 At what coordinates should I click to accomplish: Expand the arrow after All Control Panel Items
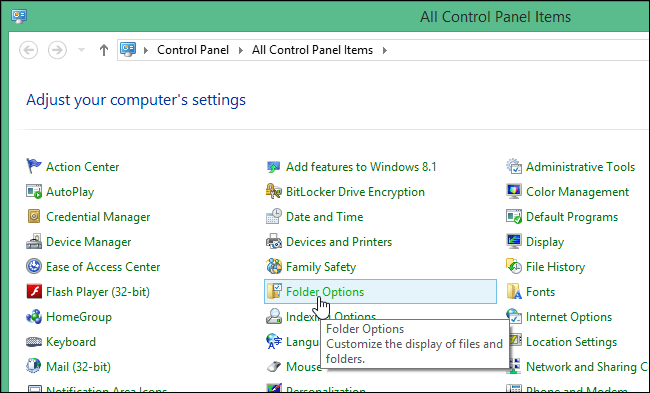coord(385,51)
